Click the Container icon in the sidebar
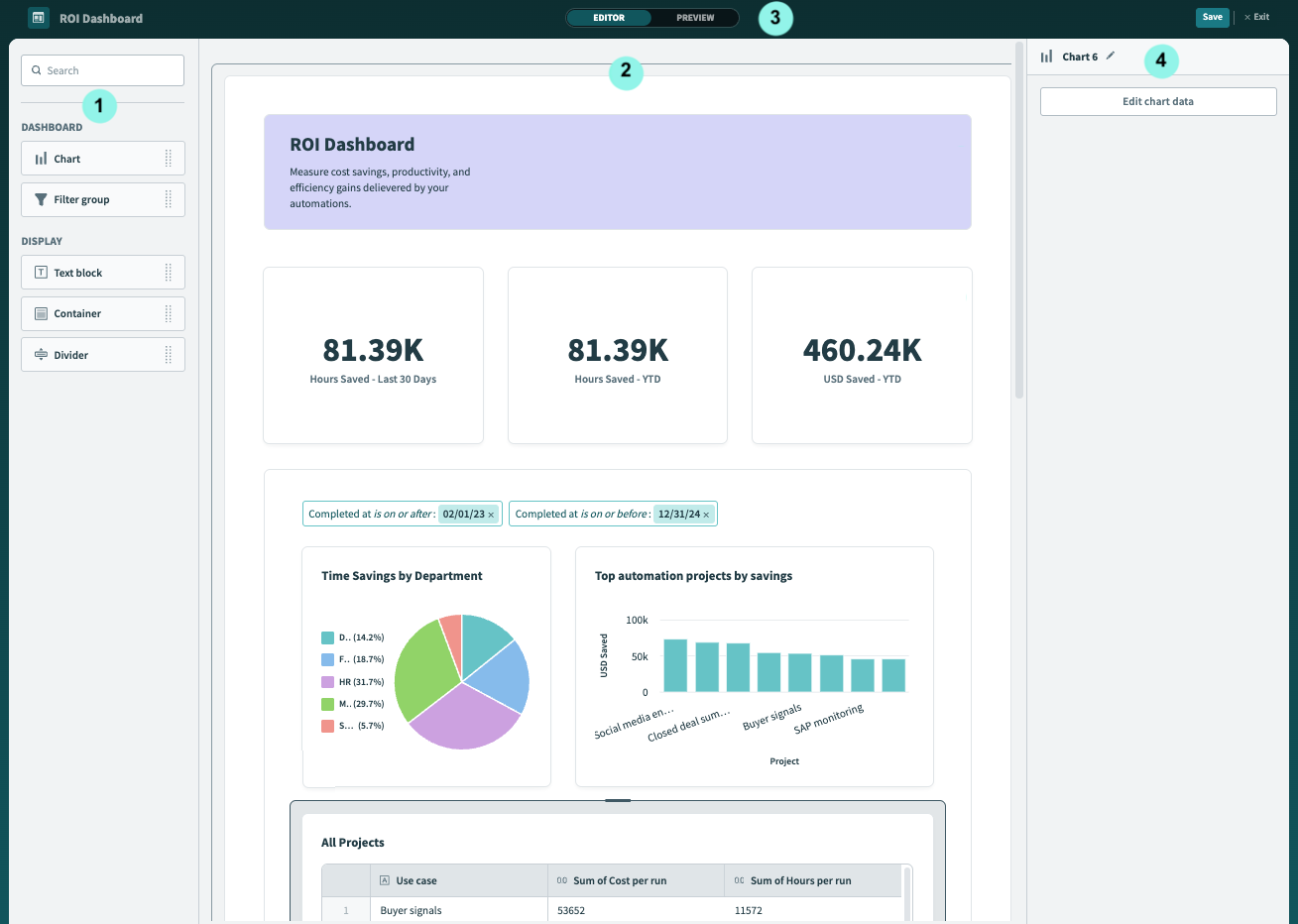The height and width of the screenshot is (924, 1298). 40,313
